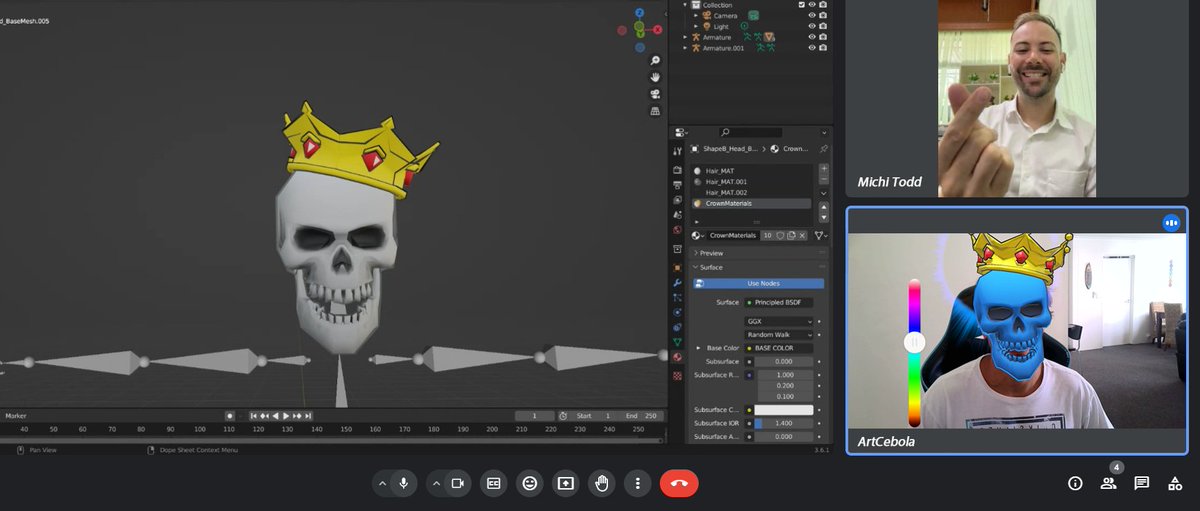Expand the Camera item in outliner
The width and height of the screenshot is (1200, 511).
pyautogui.click(x=697, y=16)
